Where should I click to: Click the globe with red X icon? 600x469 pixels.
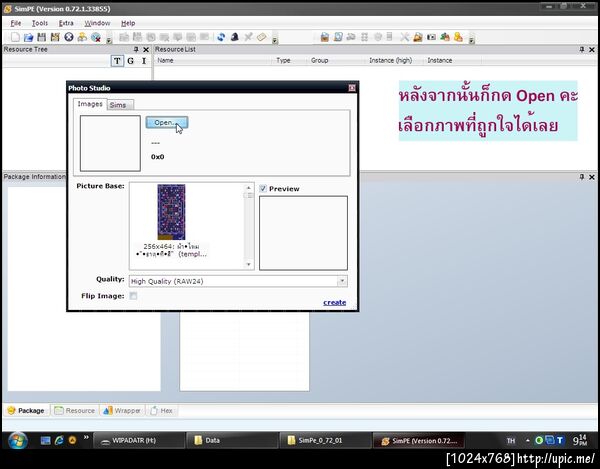click(96, 37)
